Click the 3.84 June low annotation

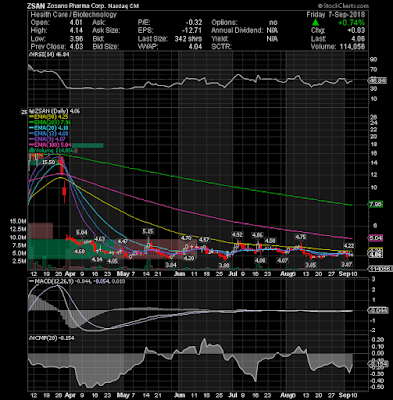(x=171, y=265)
